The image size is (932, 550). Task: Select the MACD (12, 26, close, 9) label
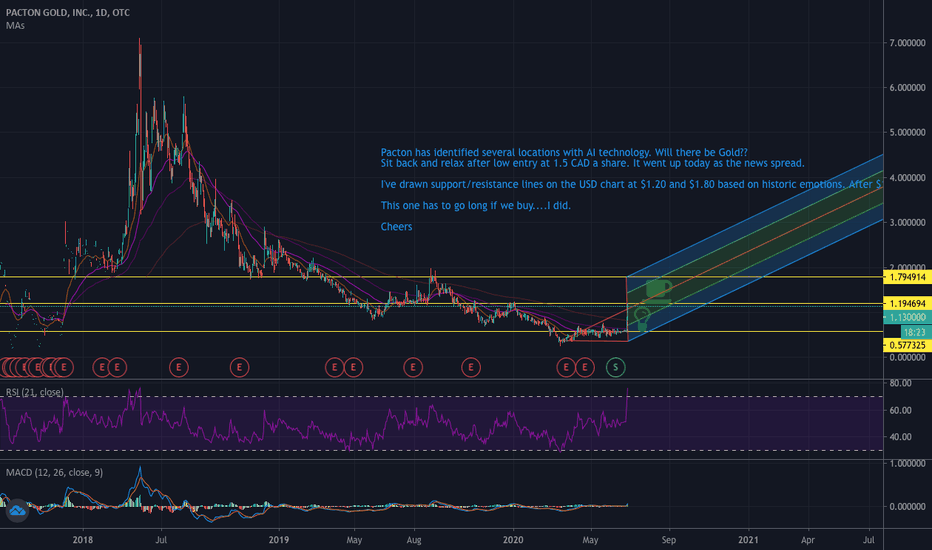click(54, 472)
